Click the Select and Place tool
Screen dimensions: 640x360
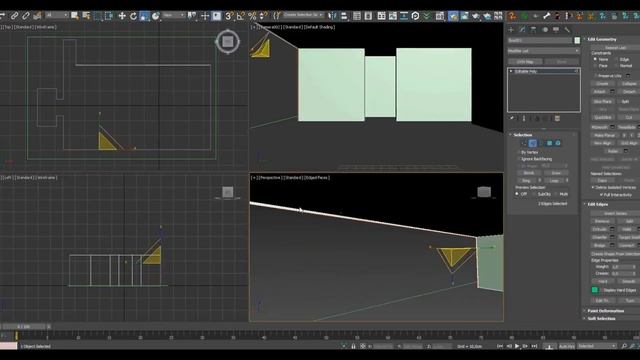156,16
